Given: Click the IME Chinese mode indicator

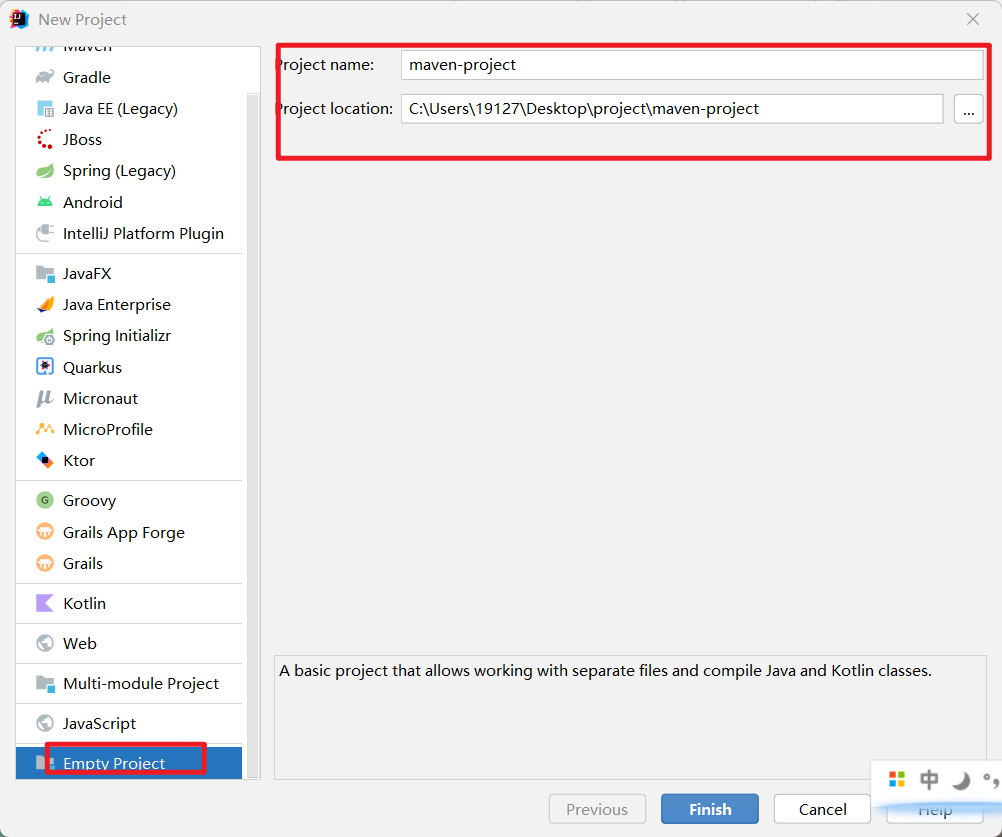Looking at the screenshot, I should [x=929, y=779].
